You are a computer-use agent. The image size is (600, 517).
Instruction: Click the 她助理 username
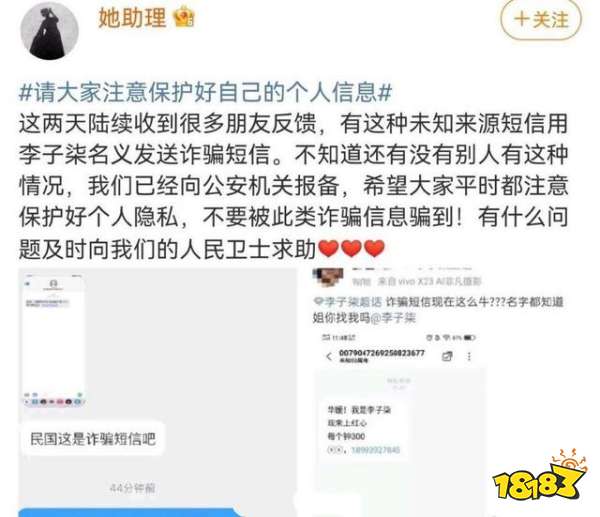pos(132,18)
